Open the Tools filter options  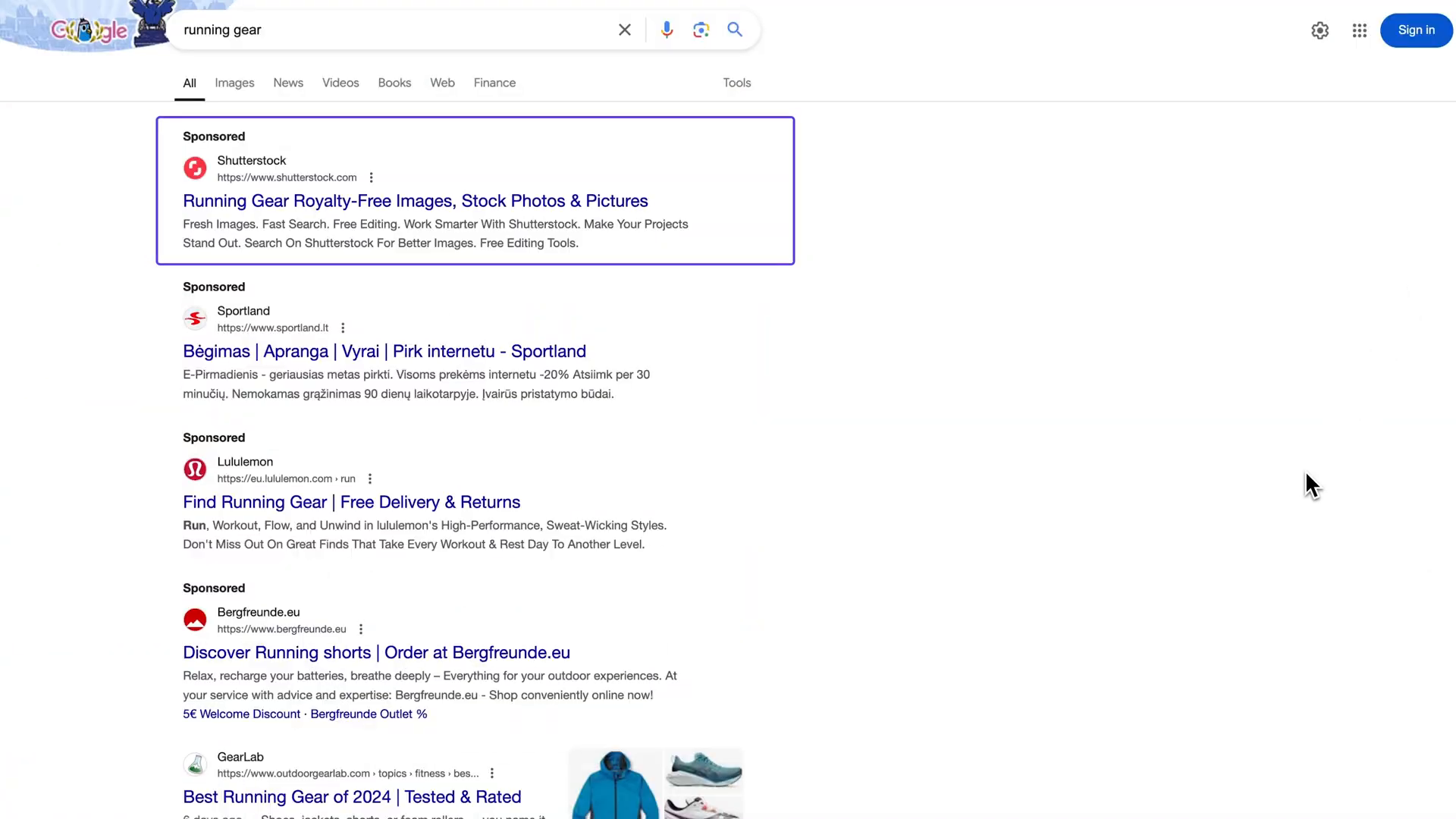(x=737, y=83)
